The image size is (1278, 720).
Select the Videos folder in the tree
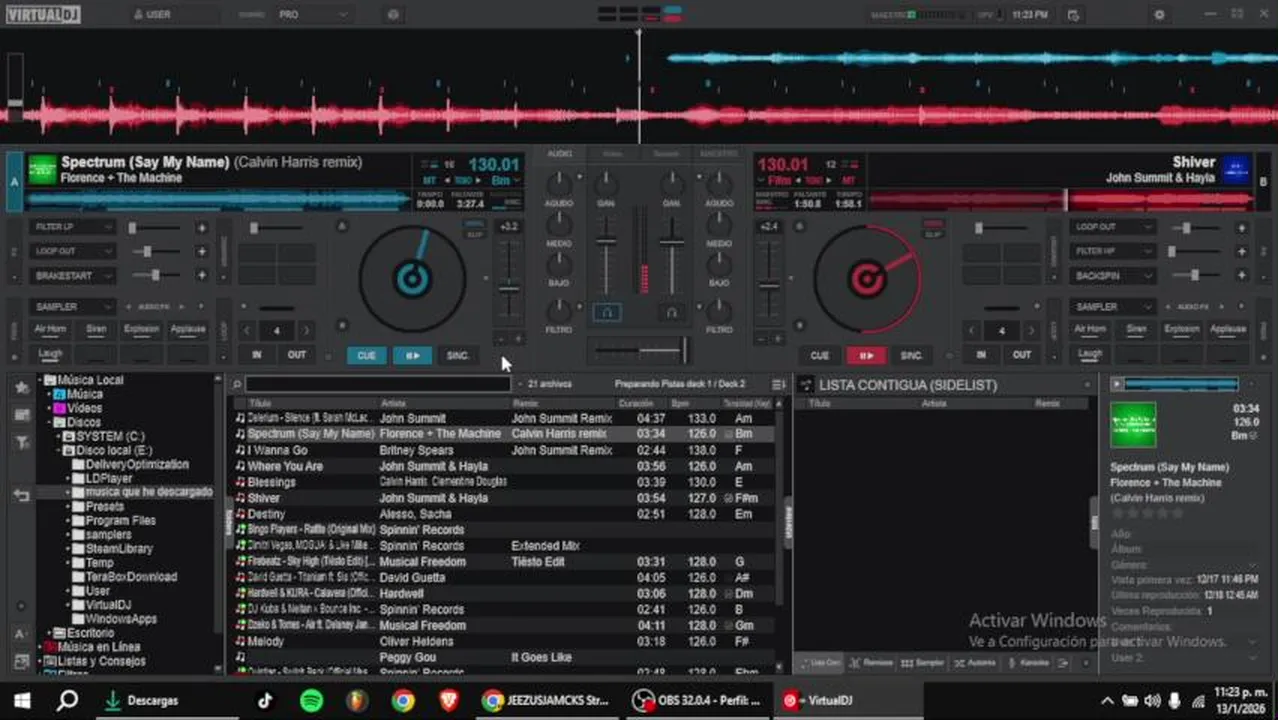point(85,408)
